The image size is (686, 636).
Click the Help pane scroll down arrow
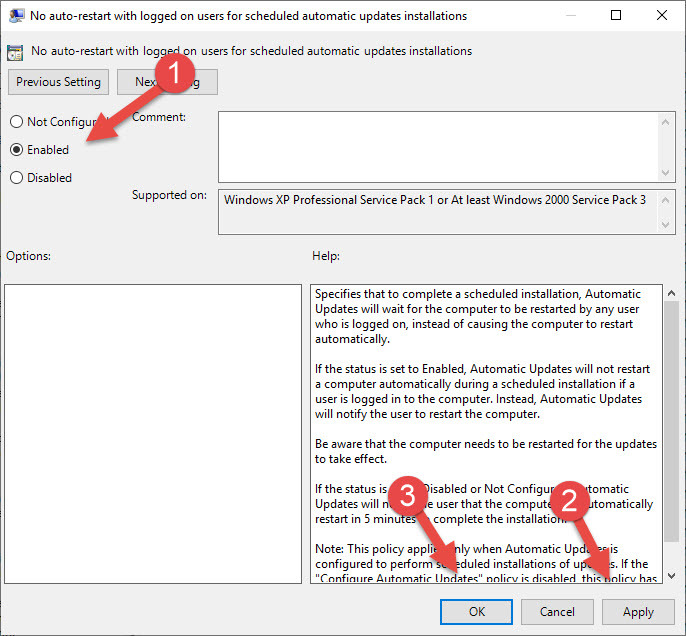click(672, 576)
